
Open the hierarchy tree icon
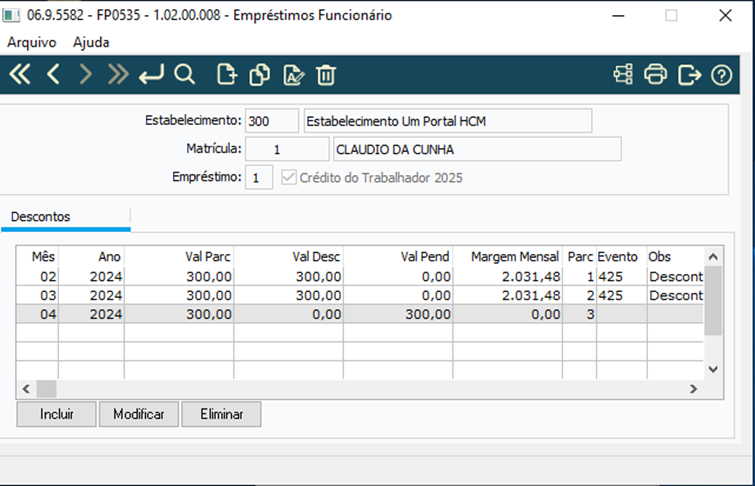(623, 74)
